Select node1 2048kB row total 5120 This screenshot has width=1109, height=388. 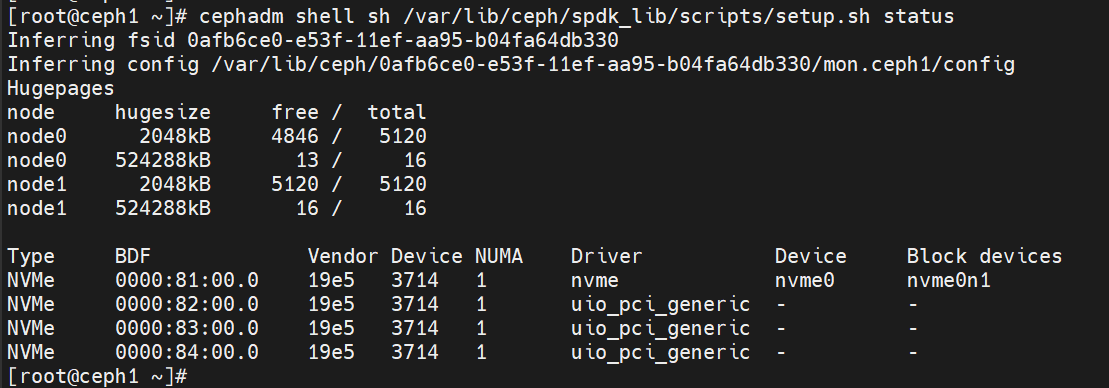(402, 184)
